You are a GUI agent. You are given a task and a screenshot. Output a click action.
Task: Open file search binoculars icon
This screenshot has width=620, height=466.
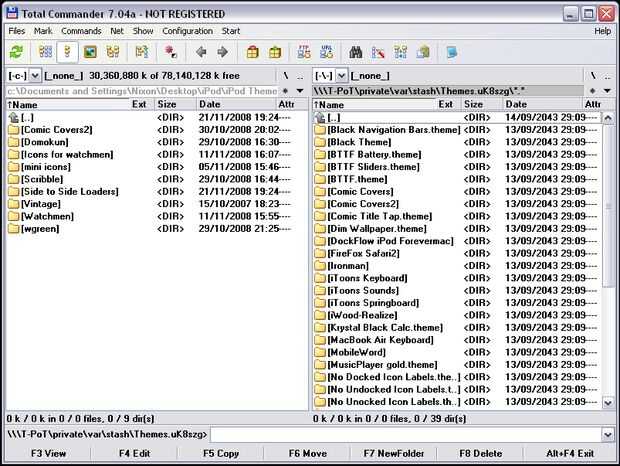(x=355, y=52)
